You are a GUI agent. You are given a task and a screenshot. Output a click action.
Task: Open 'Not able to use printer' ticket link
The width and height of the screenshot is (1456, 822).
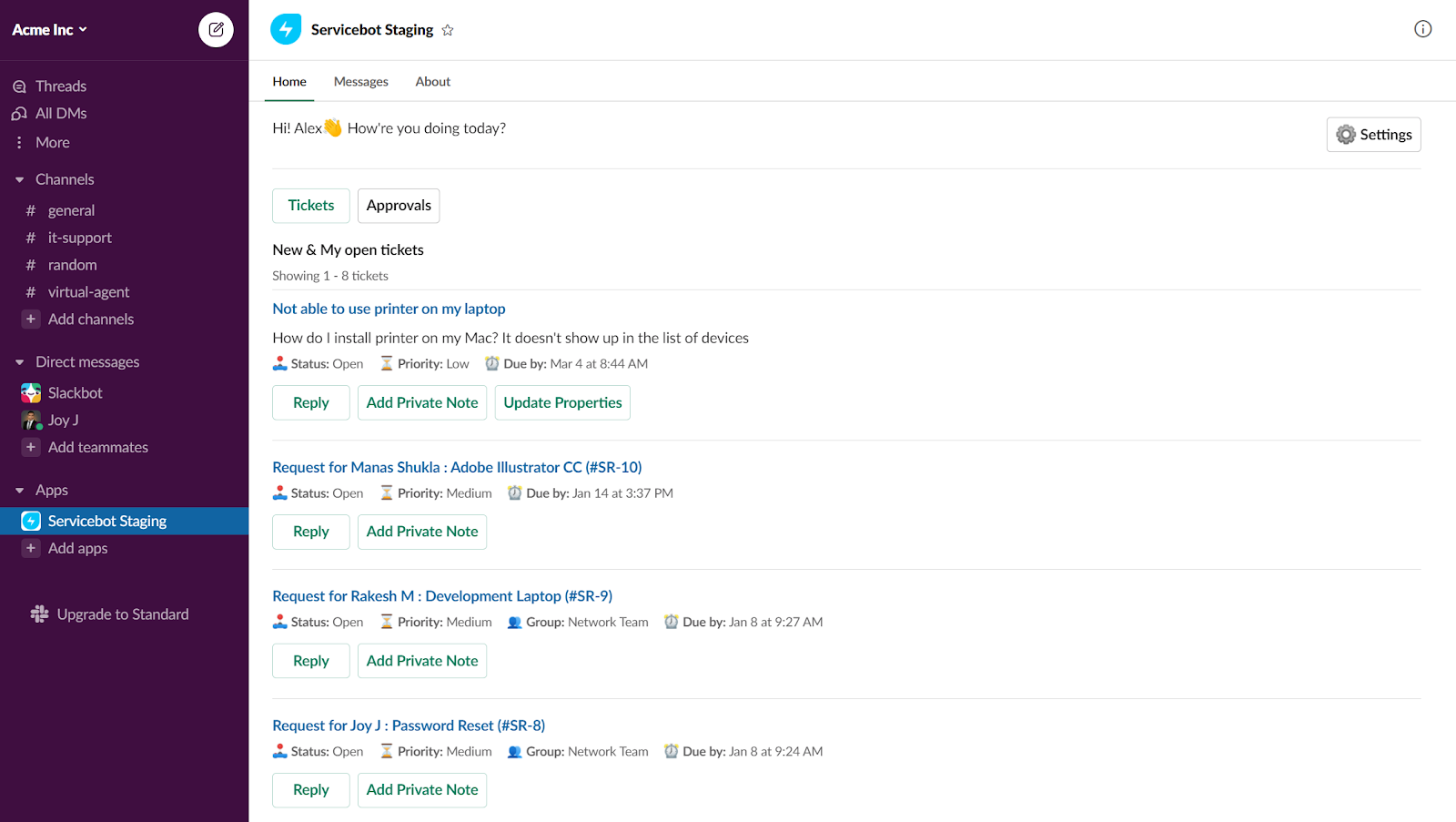pos(389,310)
